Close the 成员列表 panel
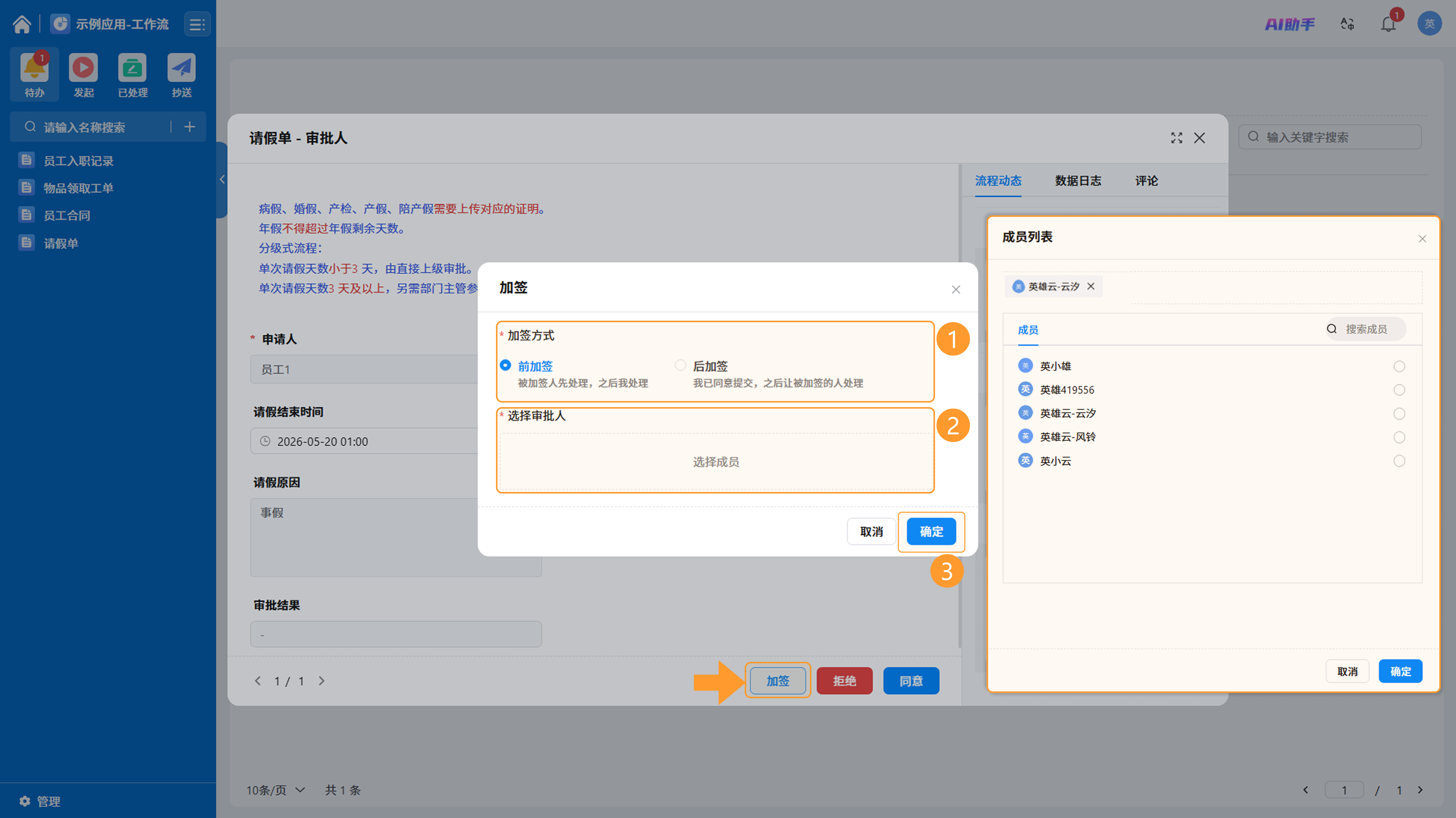 (1422, 239)
